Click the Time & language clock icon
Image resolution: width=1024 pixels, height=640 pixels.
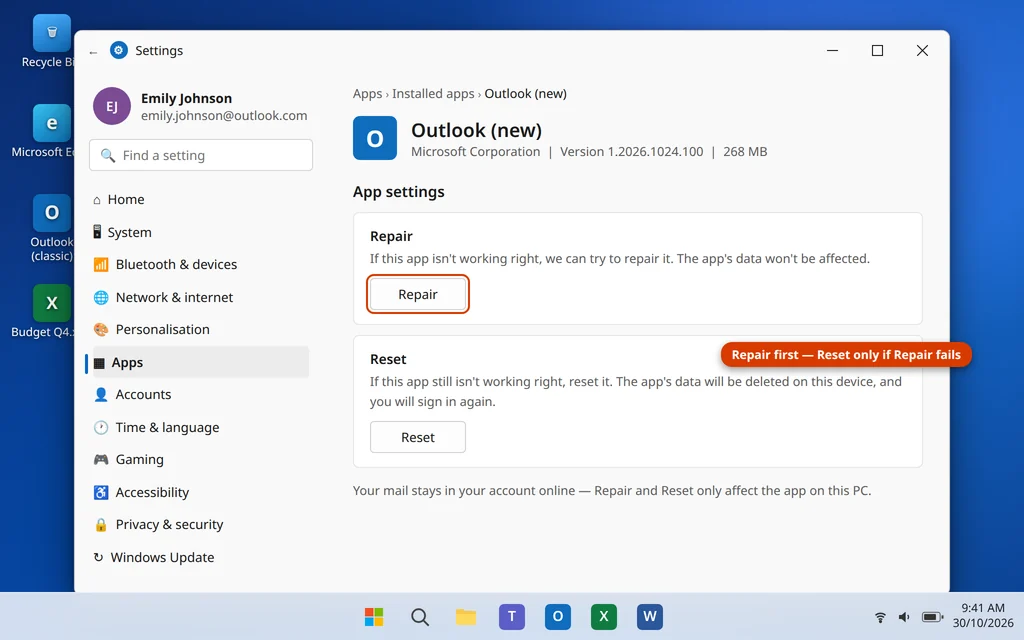pos(101,427)
